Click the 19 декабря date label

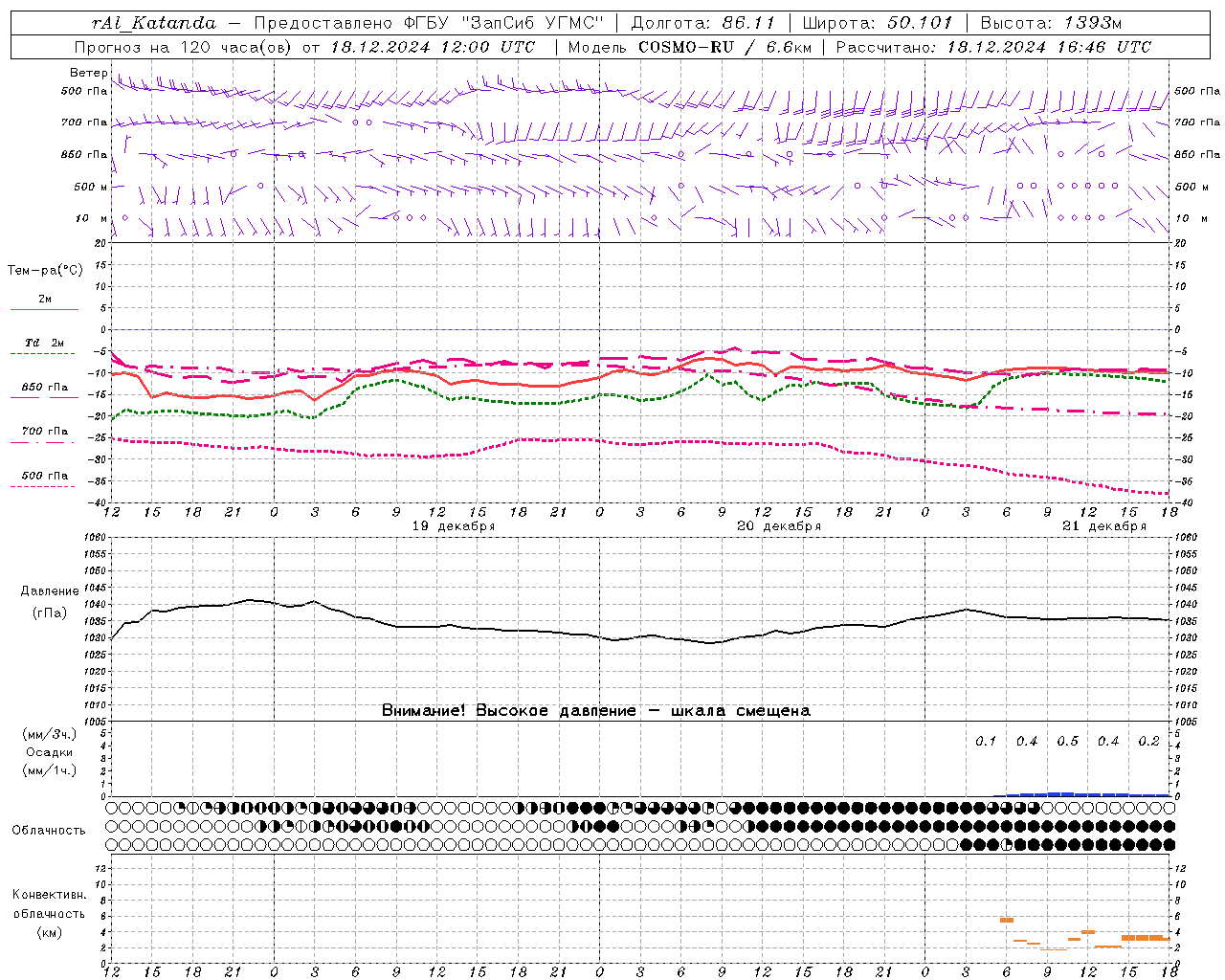pyautogui.click(x=454, y=526)
